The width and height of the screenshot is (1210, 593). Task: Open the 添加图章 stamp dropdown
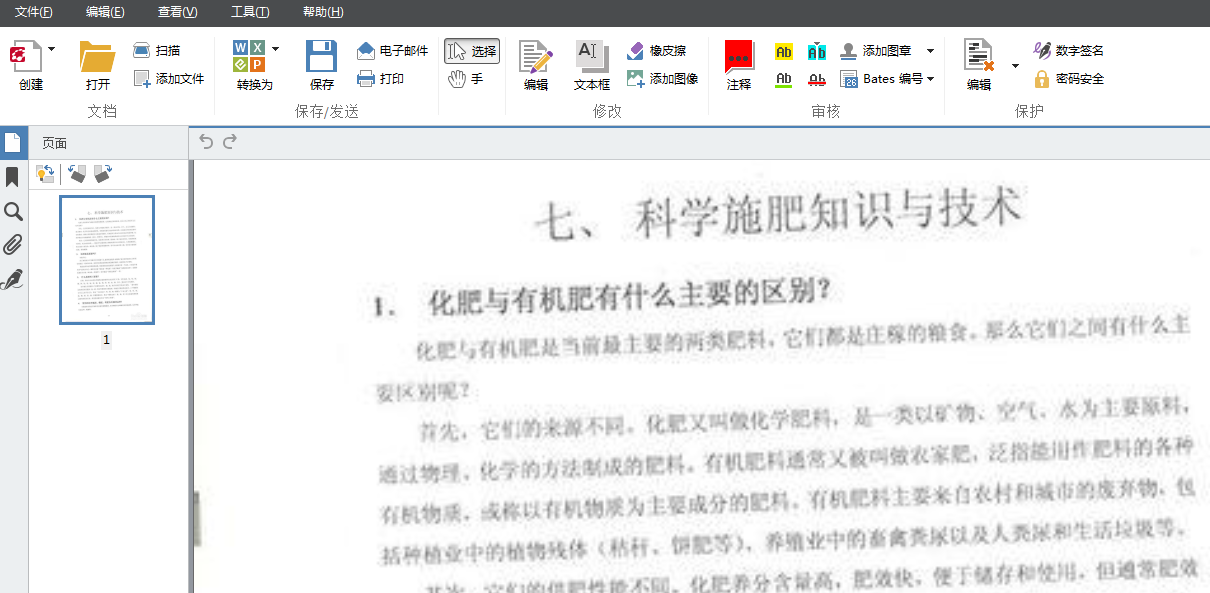930,50
